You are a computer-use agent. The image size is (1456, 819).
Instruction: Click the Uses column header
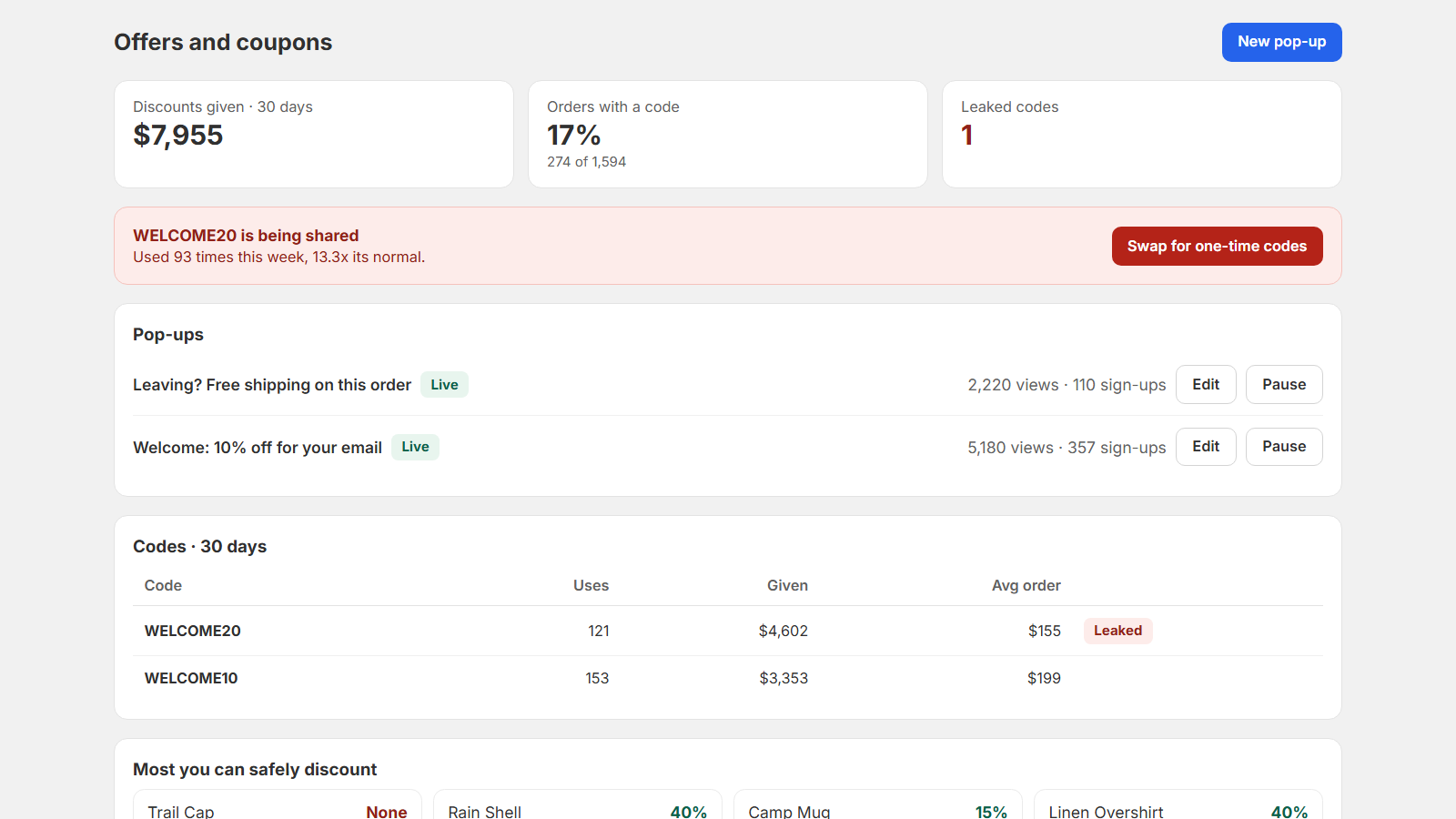pyautogui.click(x=591, y=585)
